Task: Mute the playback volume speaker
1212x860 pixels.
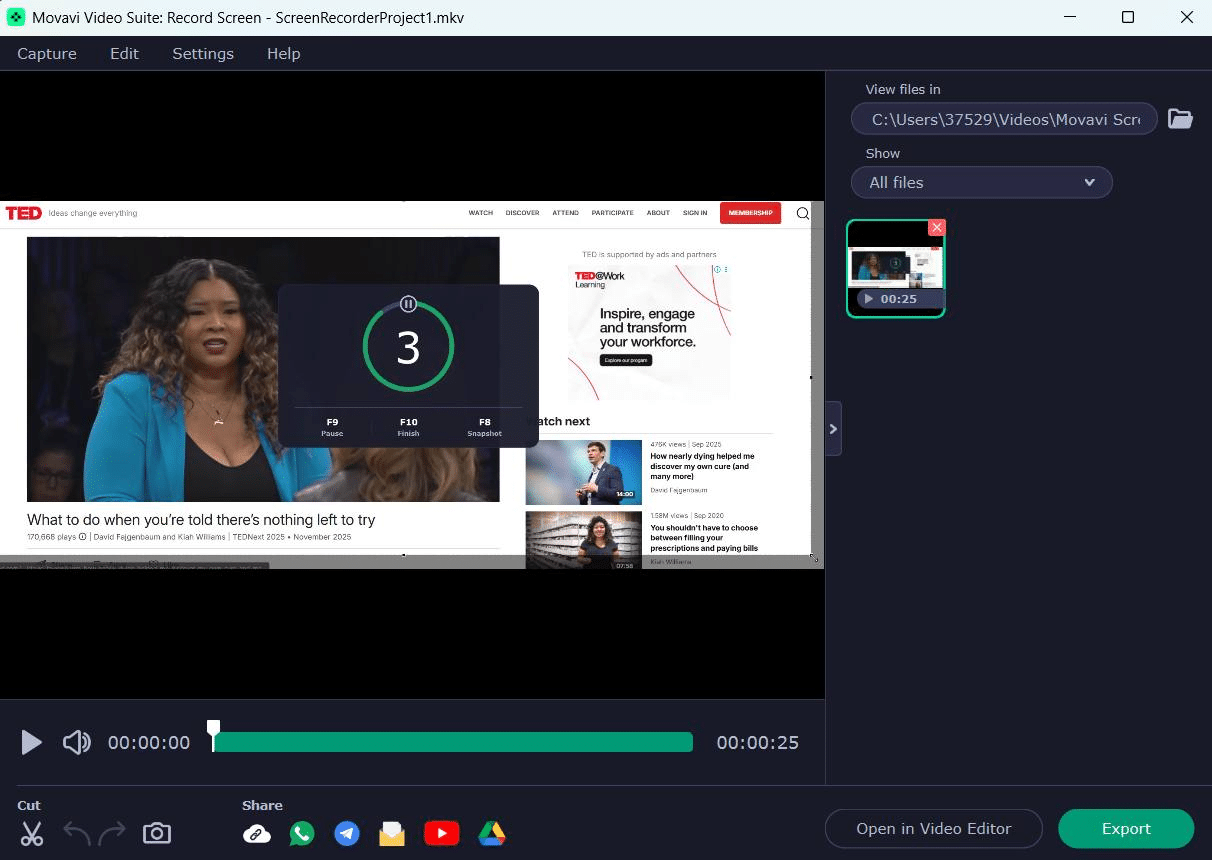Action: (77, 742)
